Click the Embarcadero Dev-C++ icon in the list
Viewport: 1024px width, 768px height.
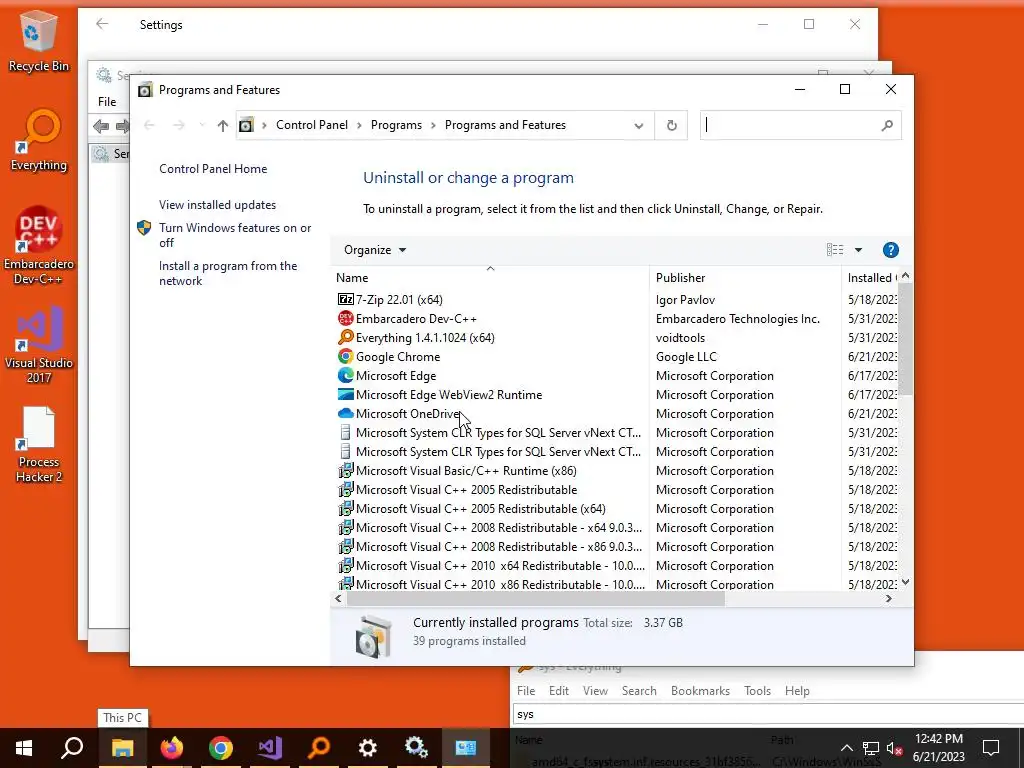click(345, 319)
